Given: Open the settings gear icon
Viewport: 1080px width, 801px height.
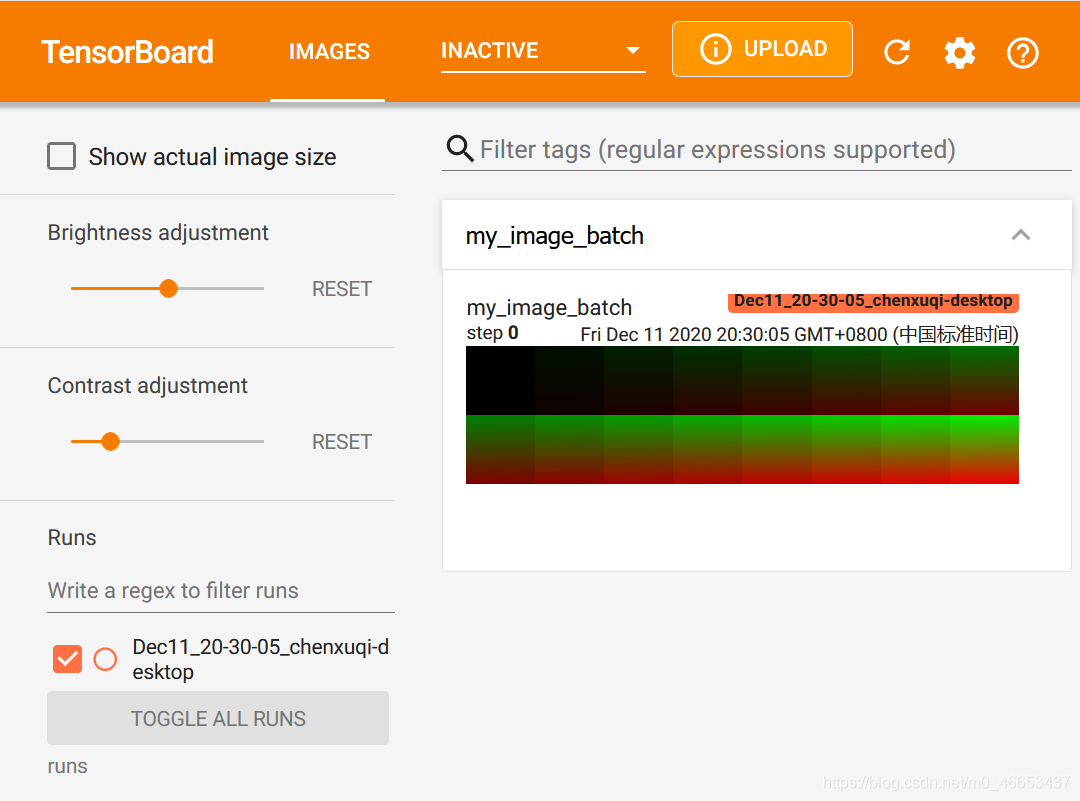Looking at the screenshot, I should [959, 52].
